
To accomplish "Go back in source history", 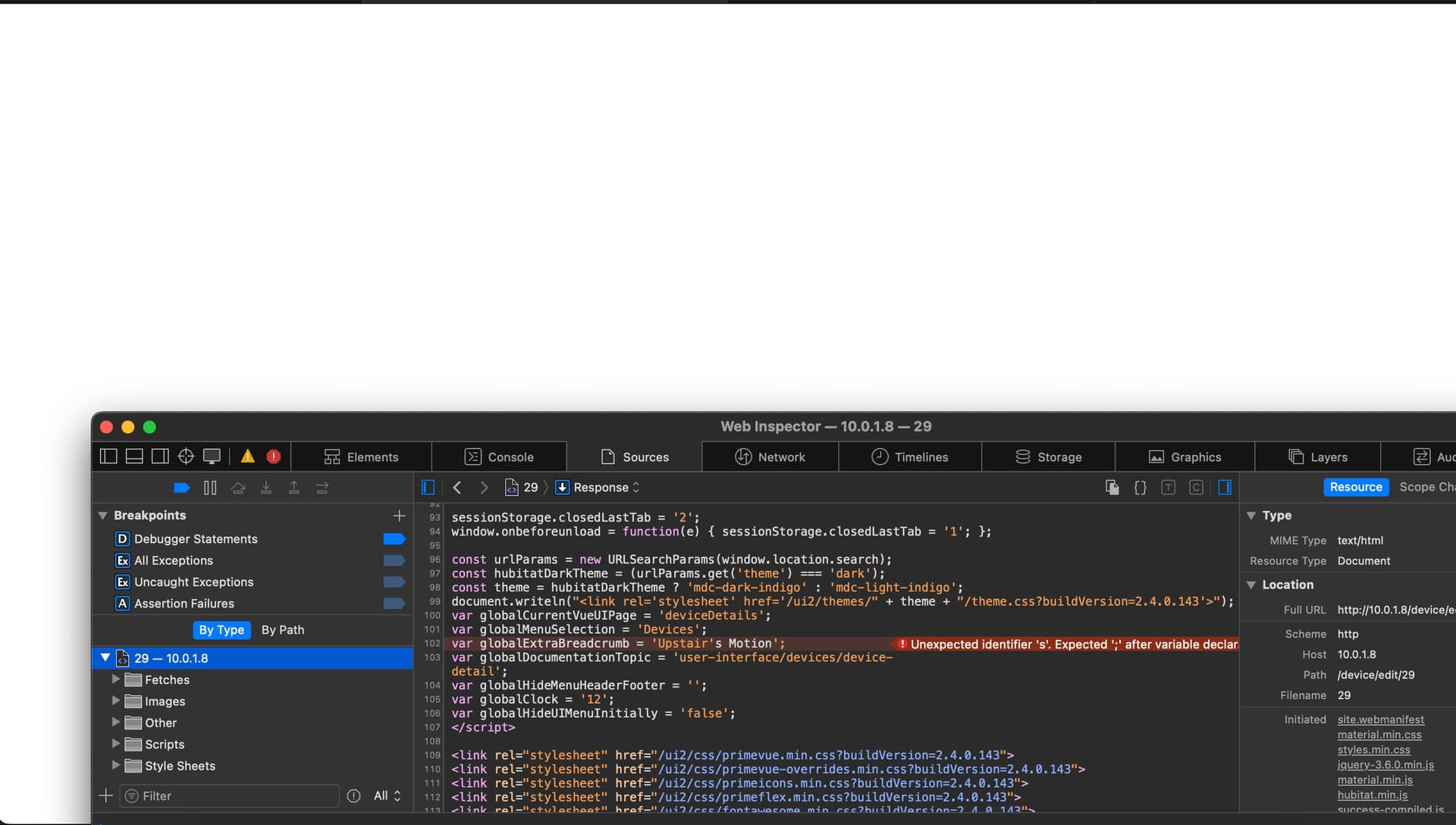I will pyautogui.click(x=457, y=488).
